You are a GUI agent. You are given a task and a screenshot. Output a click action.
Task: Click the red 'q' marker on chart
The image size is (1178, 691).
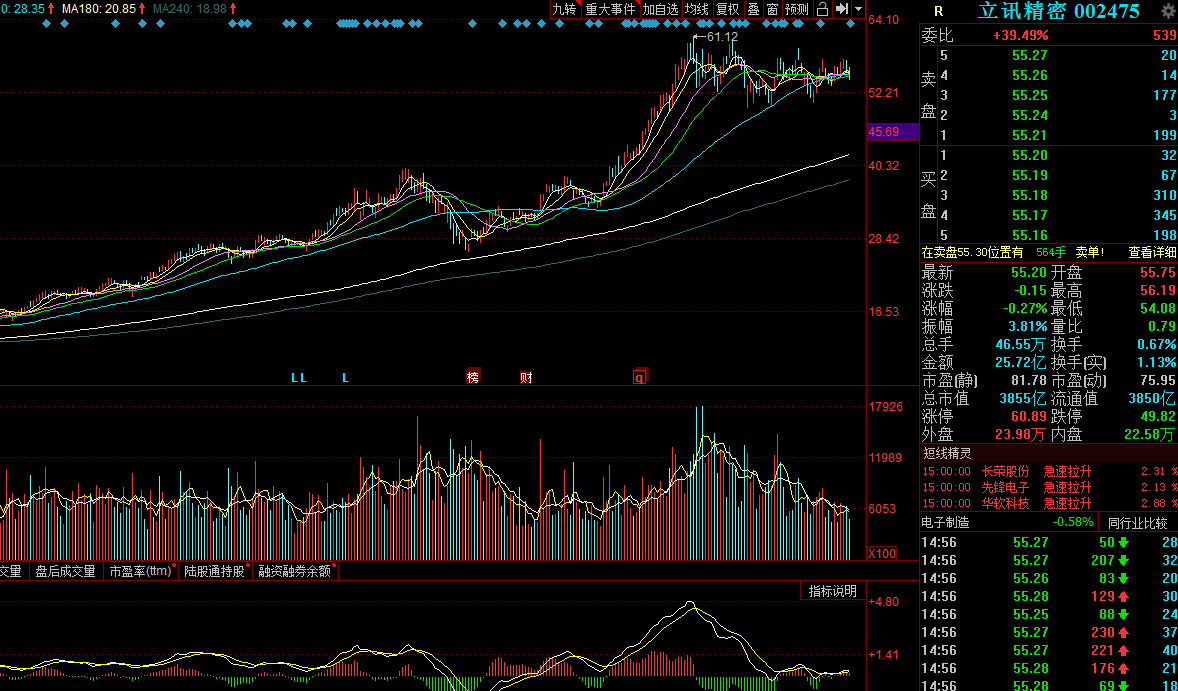[639, 377]
